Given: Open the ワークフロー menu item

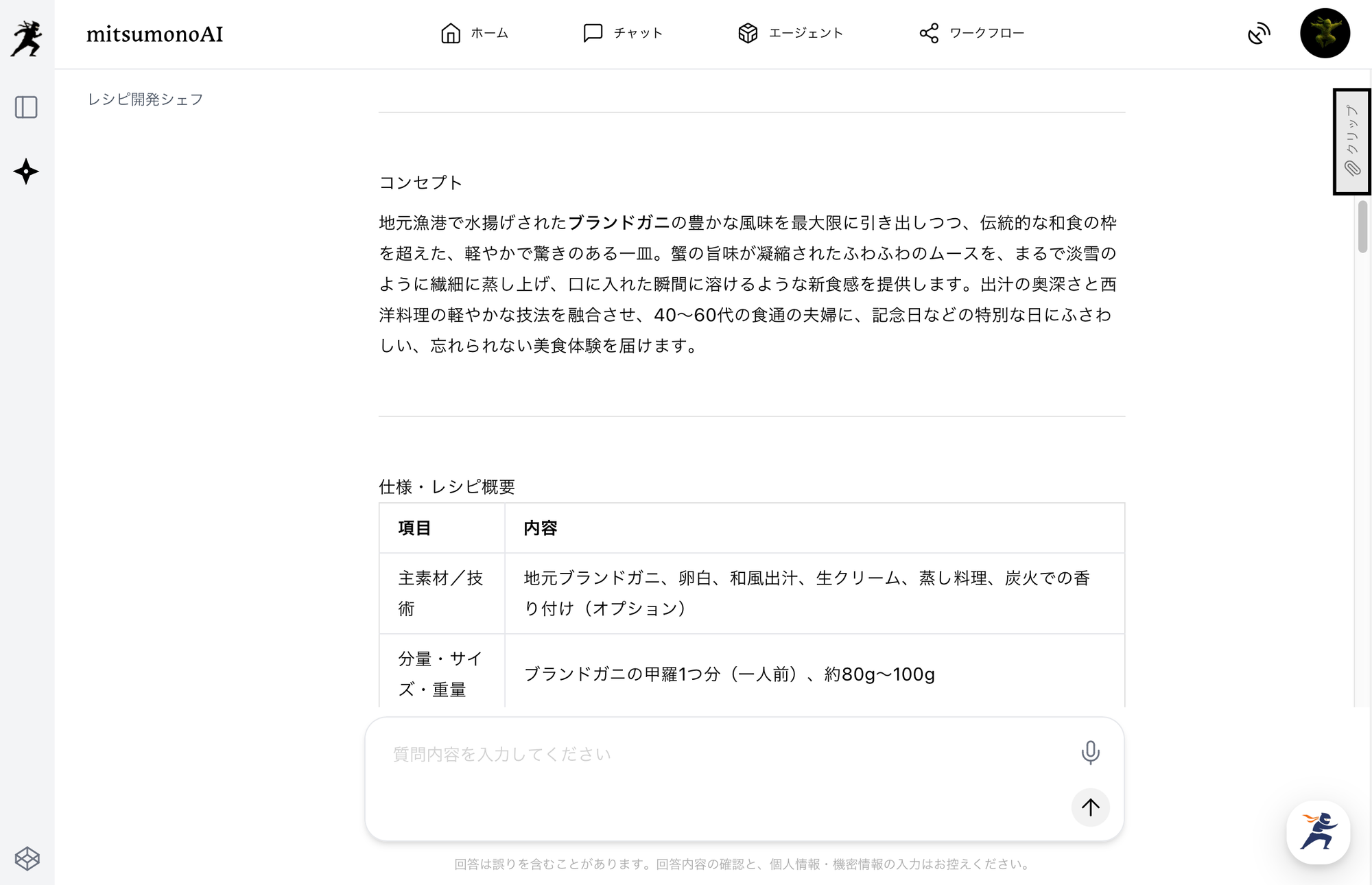Looking at the screenshot, I should coord(986,33).
